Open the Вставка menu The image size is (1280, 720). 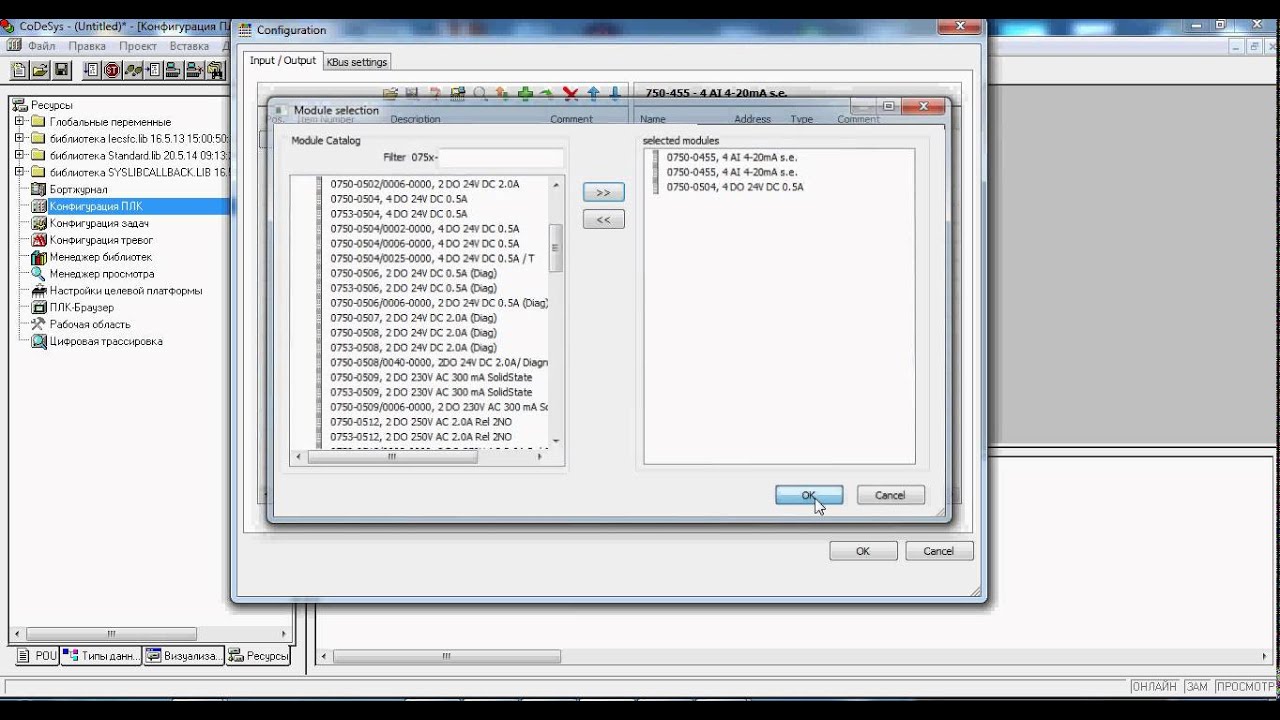pyautogui.click(x=189, y=46)
